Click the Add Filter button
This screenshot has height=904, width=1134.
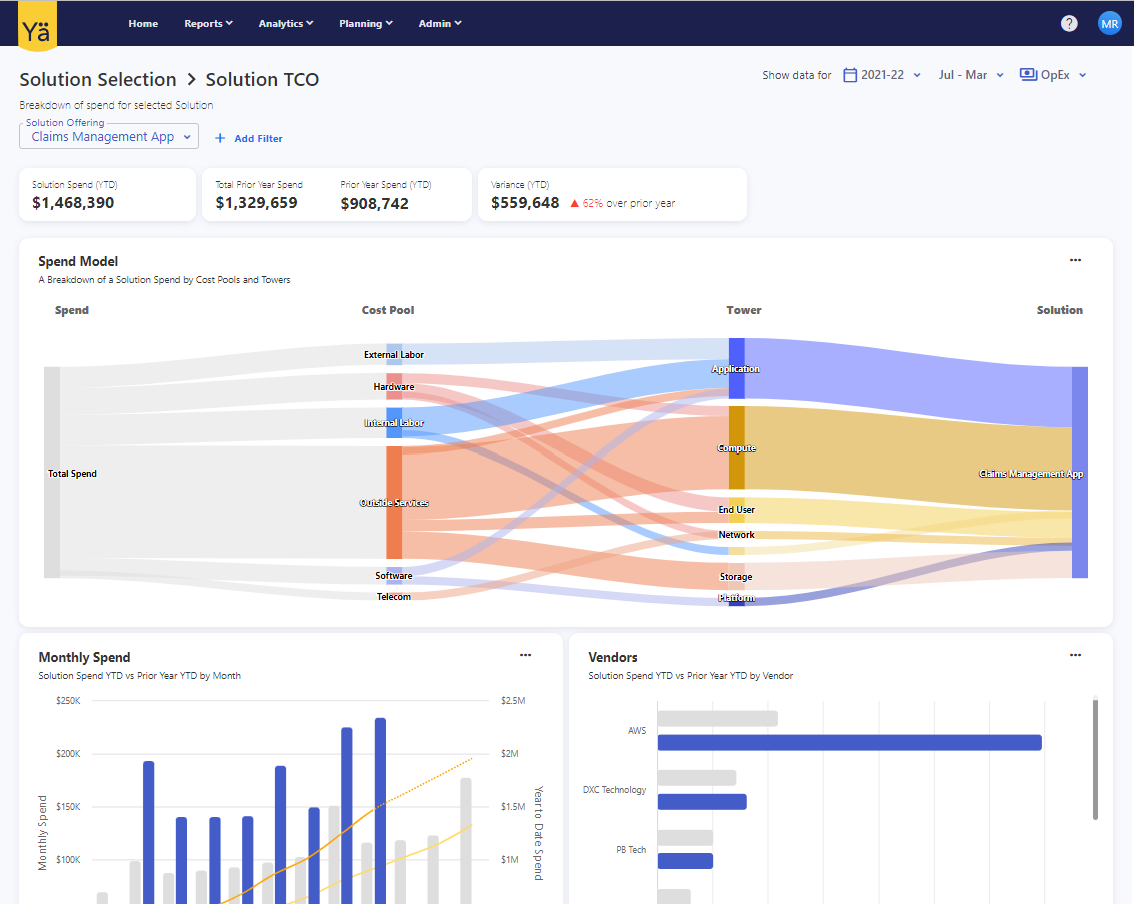pos(249,139)
